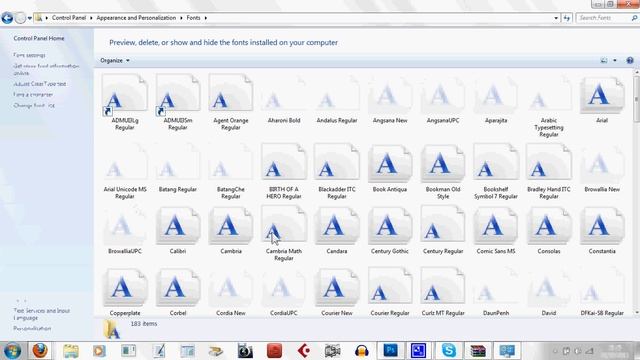Go to Appearance and Personalization breadcrumb
The height and width of the screenshot is (360, 640).
point(136,18)
